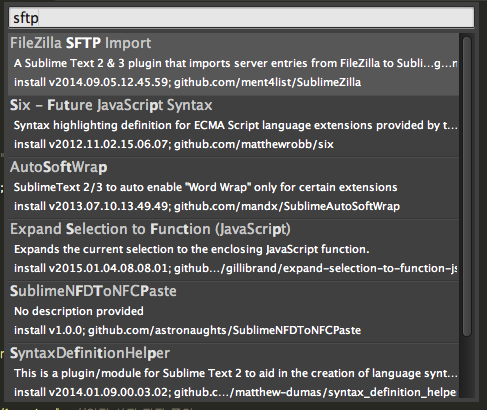This screenshot has width=487, height=410.
Task: Click the FileZilla import plugin description line
Action: pyautogui.click(x=235, y=63)
